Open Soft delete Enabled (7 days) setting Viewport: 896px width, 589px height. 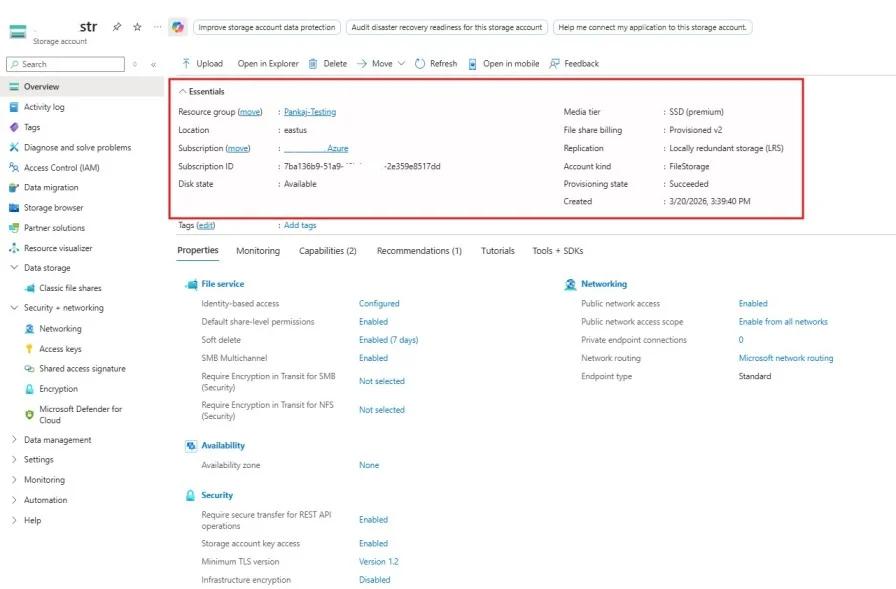(389, 340)
